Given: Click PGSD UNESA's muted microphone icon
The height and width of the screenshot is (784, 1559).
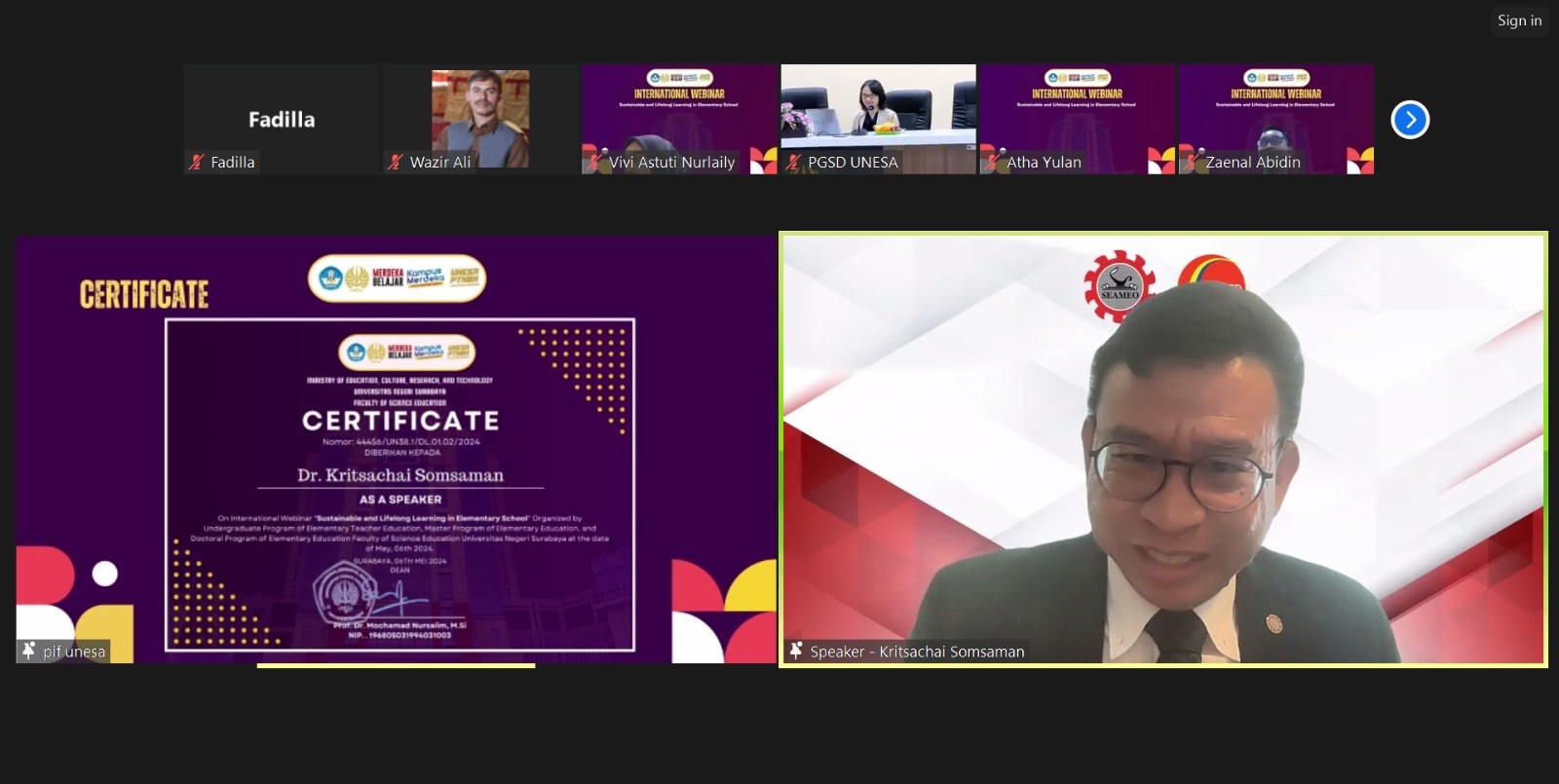Looking at the screenshot, I should tap(794, 163).
